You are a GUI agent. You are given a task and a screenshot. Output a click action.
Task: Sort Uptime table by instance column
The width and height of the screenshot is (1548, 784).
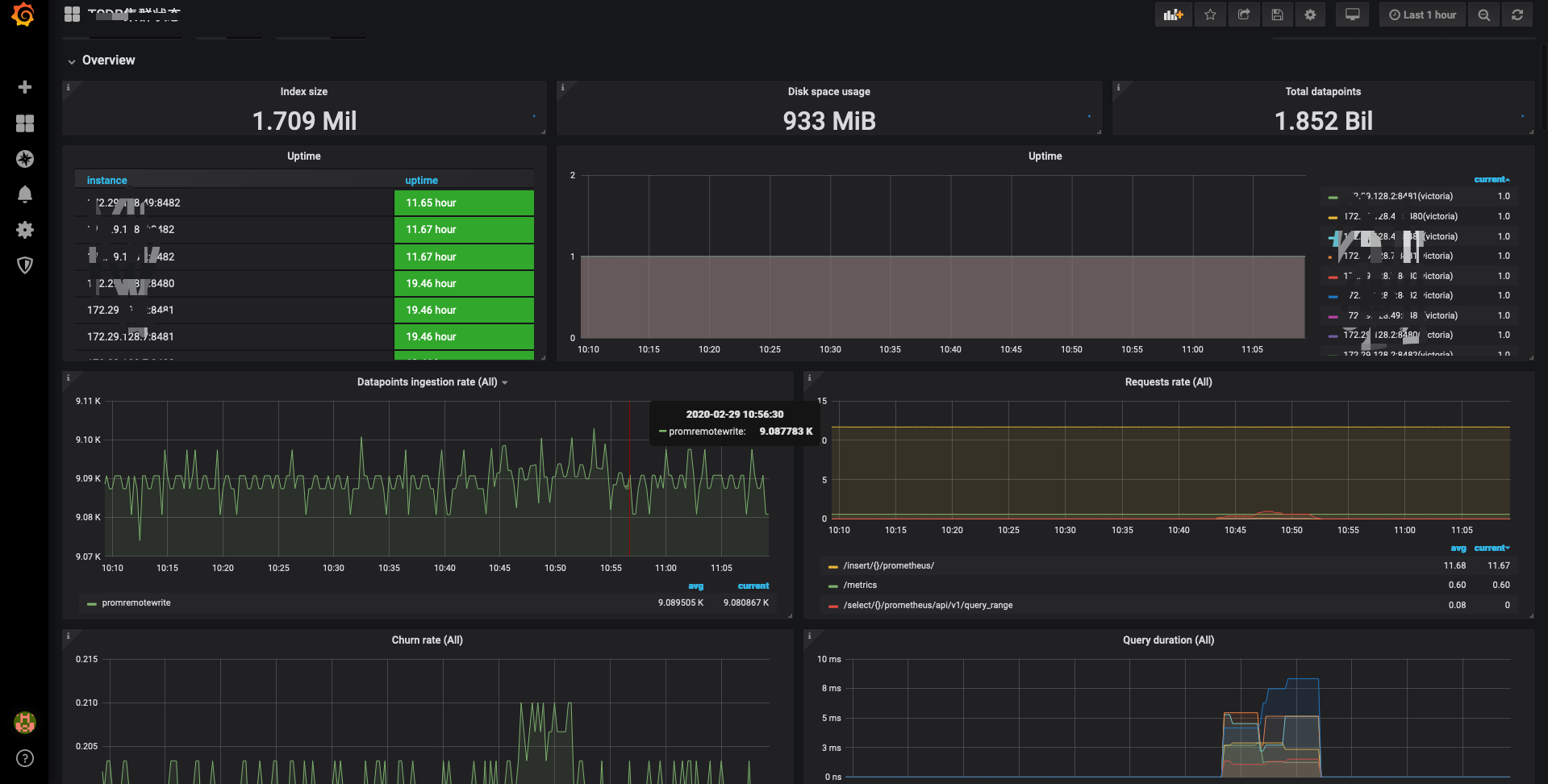click(107, 181)
